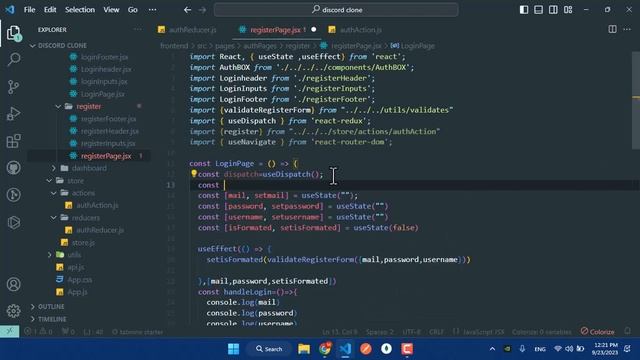Click the UTF-8 encoding status item
Screen dimensions: 640x360
[x=411, y=332]
